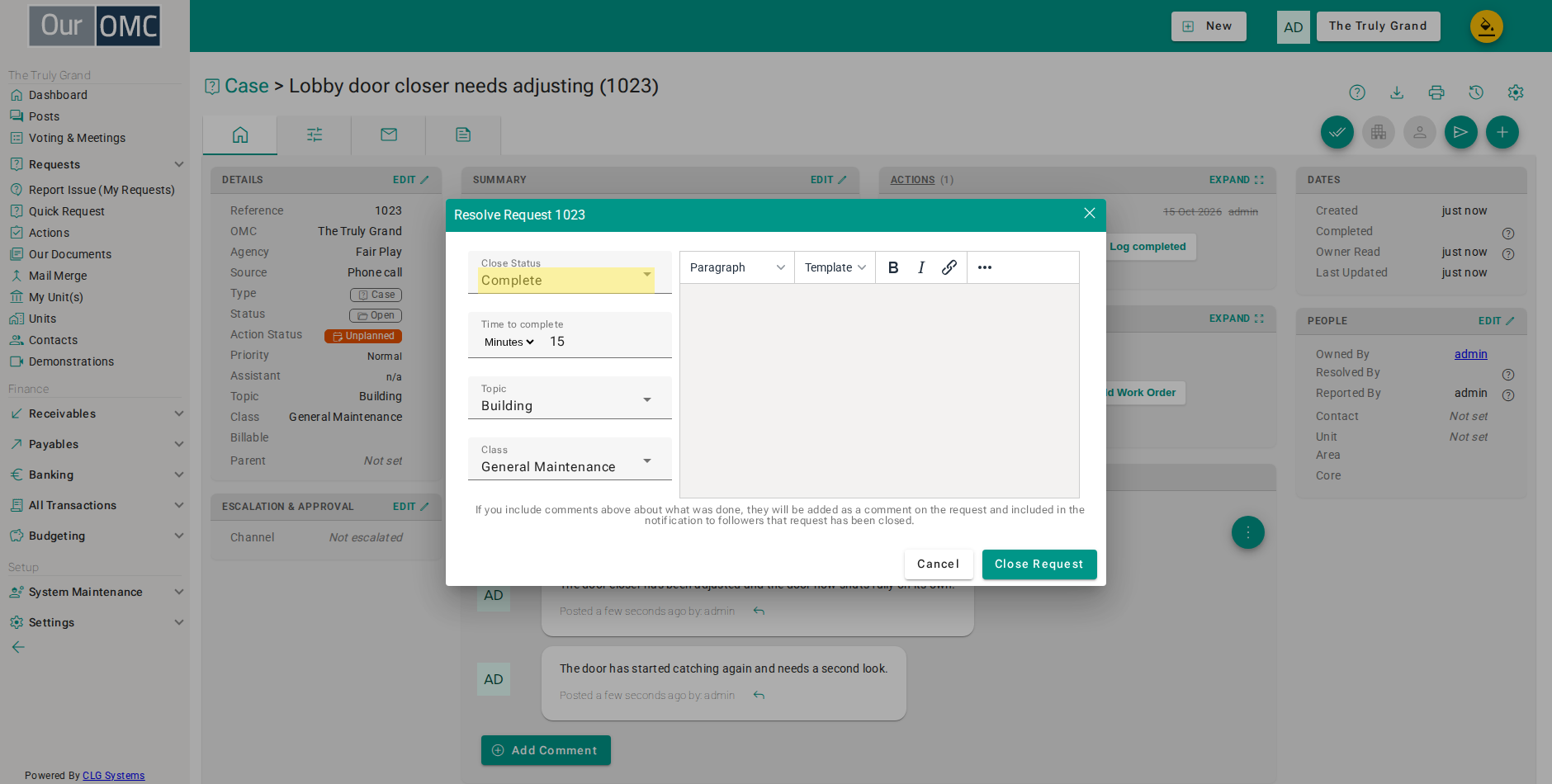Close the Resolve Request dialog
1552x784 pixels.
pos(1090,214)
